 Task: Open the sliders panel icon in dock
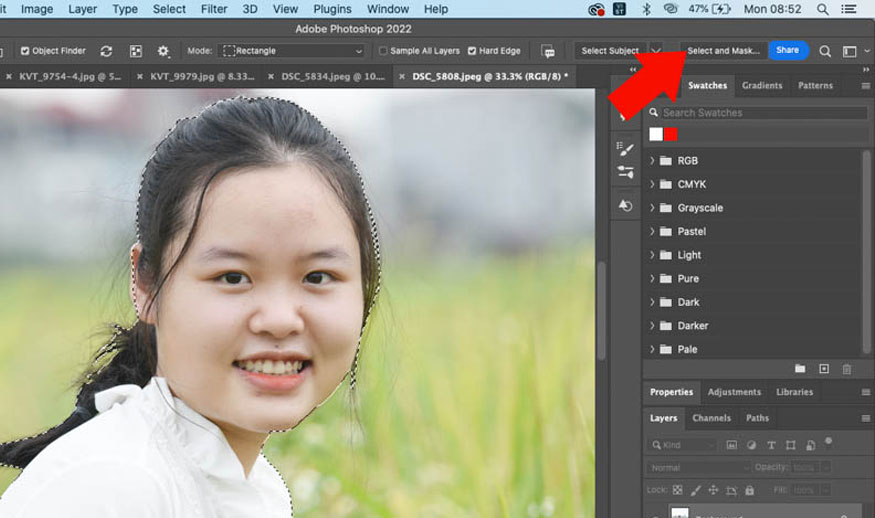[625, 172]
